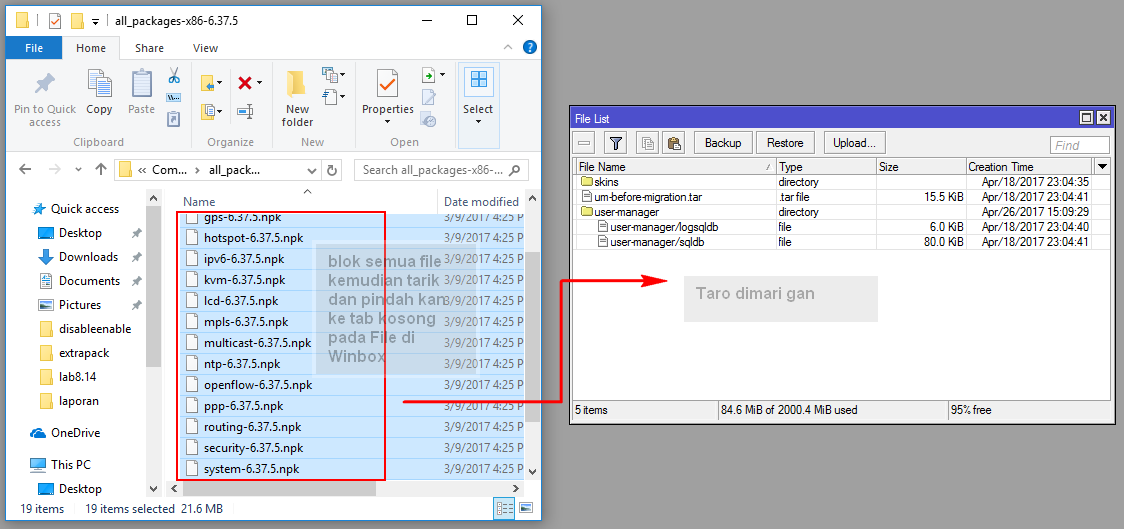The width and height of the screenshot is (1124, 529).
Task: Click the Winbox File List paste icon
Action: [672, 143]
